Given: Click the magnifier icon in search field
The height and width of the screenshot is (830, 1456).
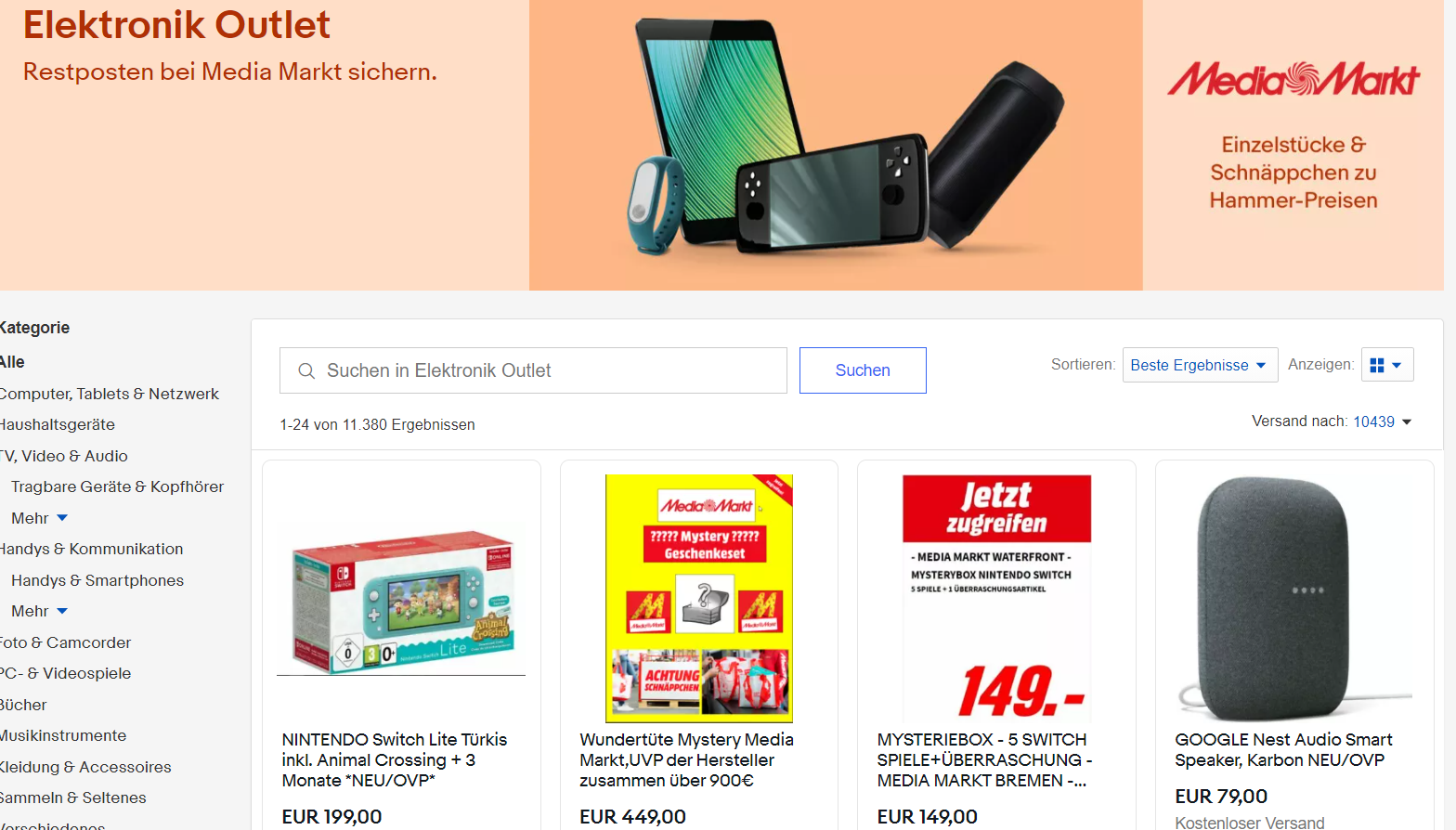Looking at the screenshot, I should (306, 371).
